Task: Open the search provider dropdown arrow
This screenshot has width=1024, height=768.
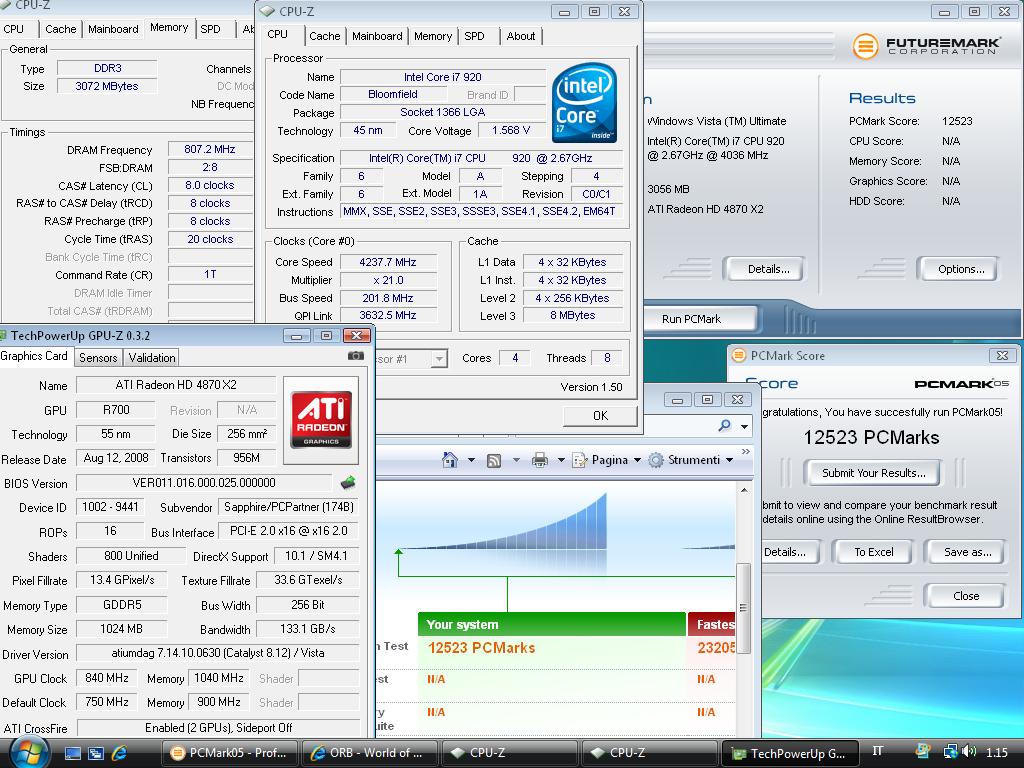Action: click(744, 426)
